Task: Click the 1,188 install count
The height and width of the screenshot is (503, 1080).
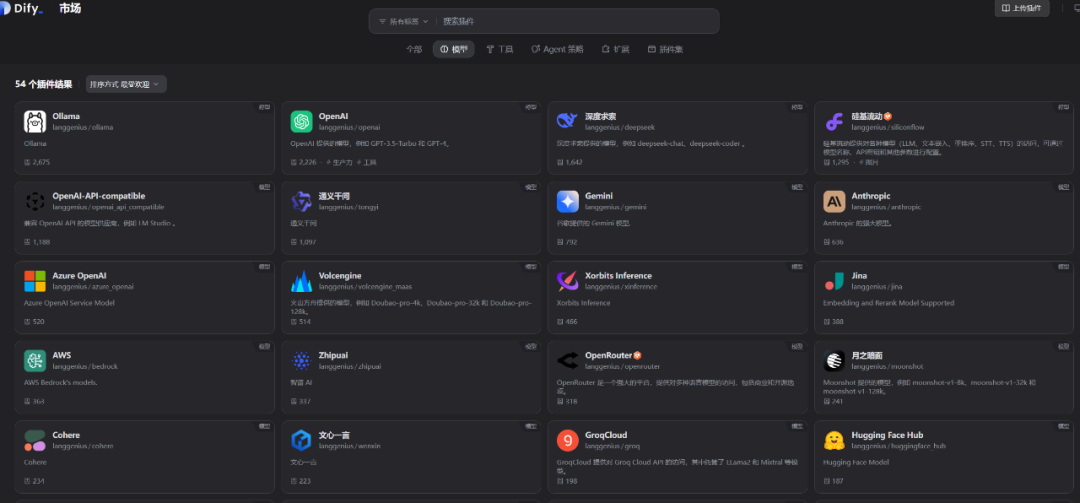Action: tap(41, 242)
